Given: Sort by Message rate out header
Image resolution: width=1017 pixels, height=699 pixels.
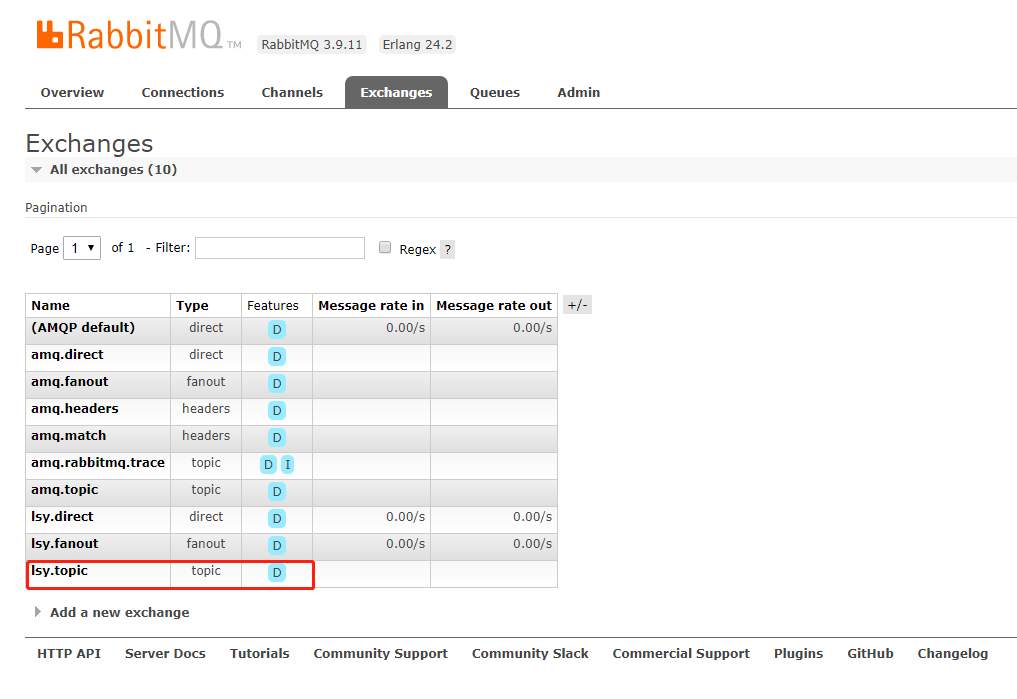Looking at the screenshot, I should [x=494, y=305].
